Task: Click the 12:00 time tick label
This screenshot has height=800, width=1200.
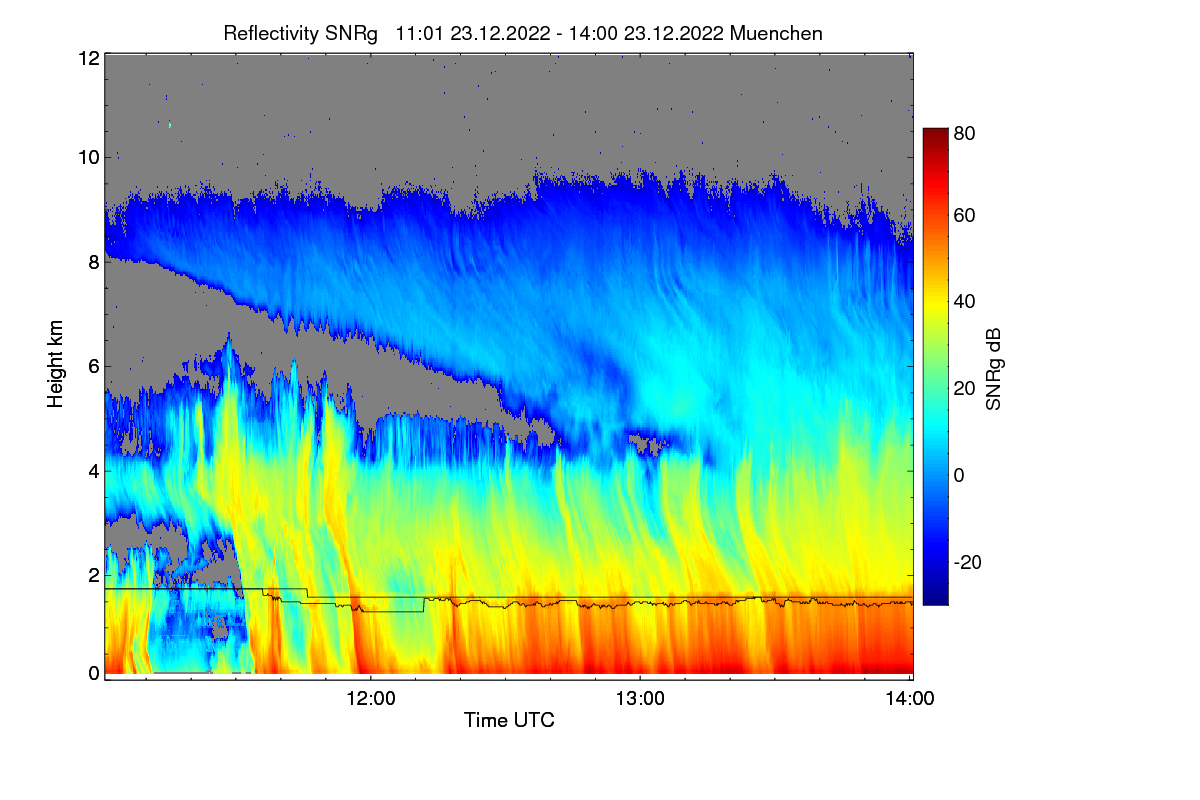Action: (371, 700)
